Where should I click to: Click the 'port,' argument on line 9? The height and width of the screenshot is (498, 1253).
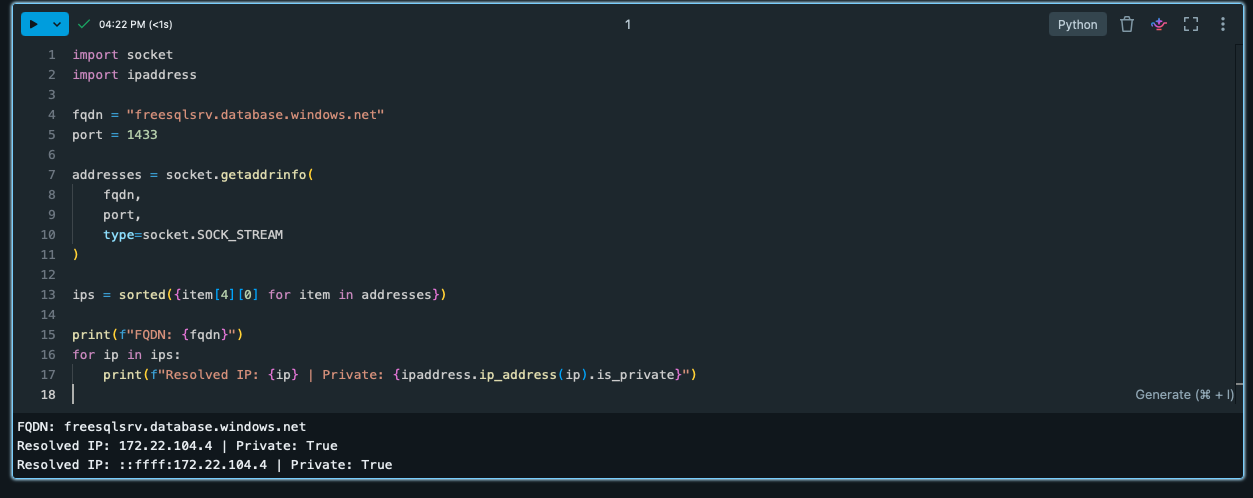[x=122, y=215]
